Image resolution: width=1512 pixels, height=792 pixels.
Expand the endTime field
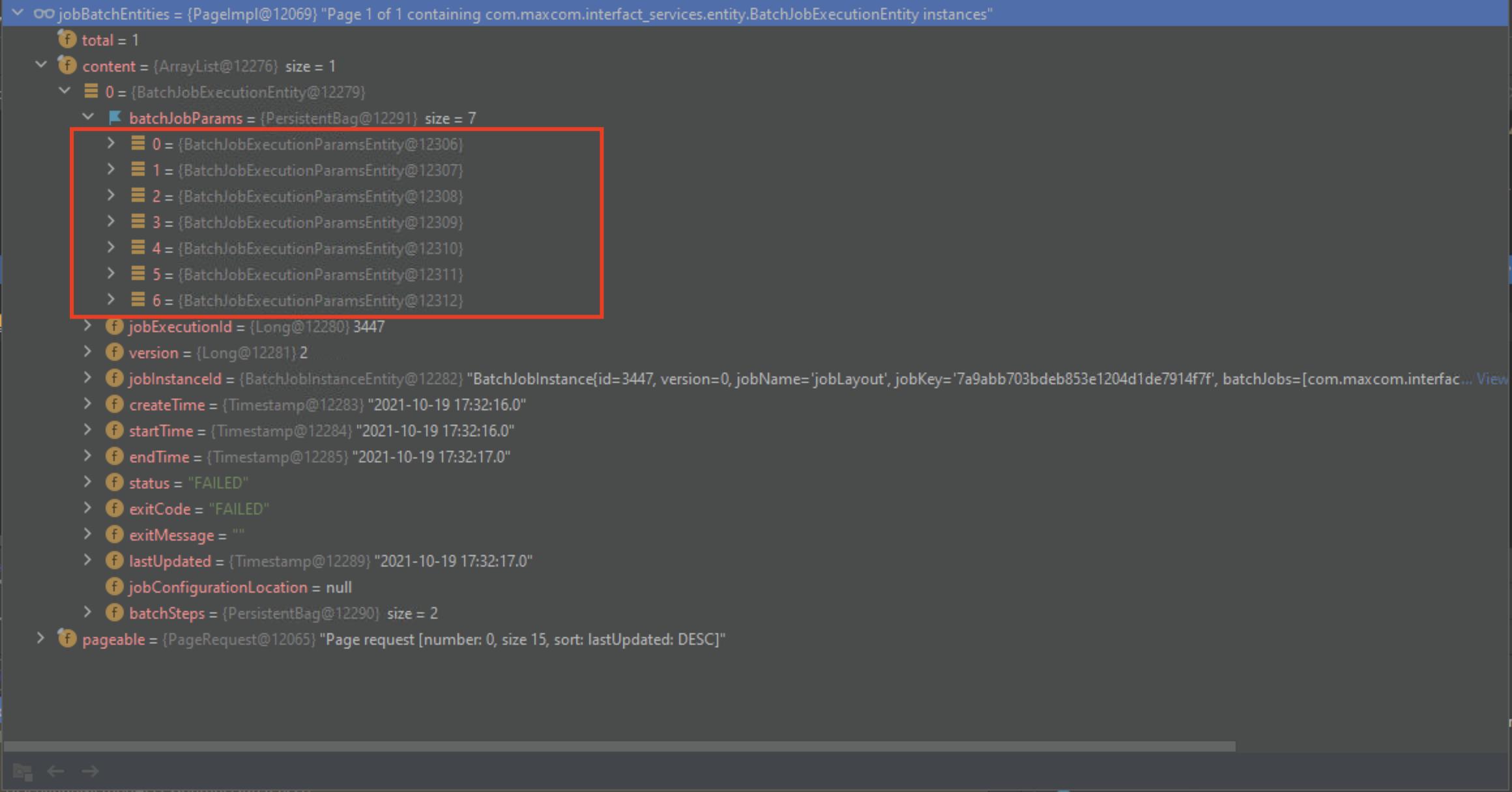pos(88,456)
